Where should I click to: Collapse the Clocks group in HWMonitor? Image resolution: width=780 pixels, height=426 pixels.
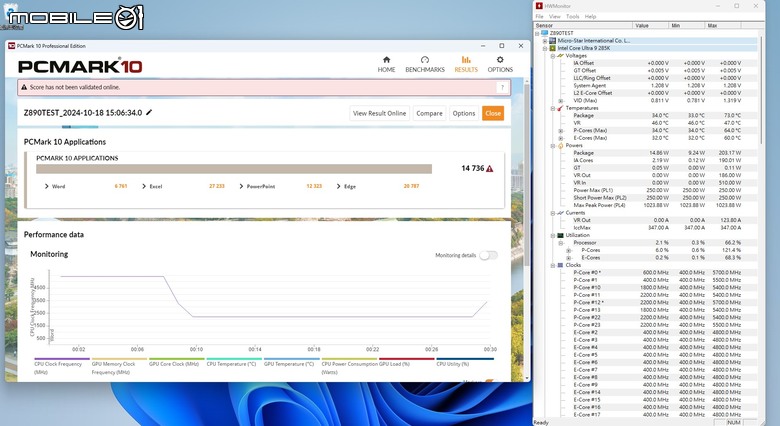coord(553,265)
